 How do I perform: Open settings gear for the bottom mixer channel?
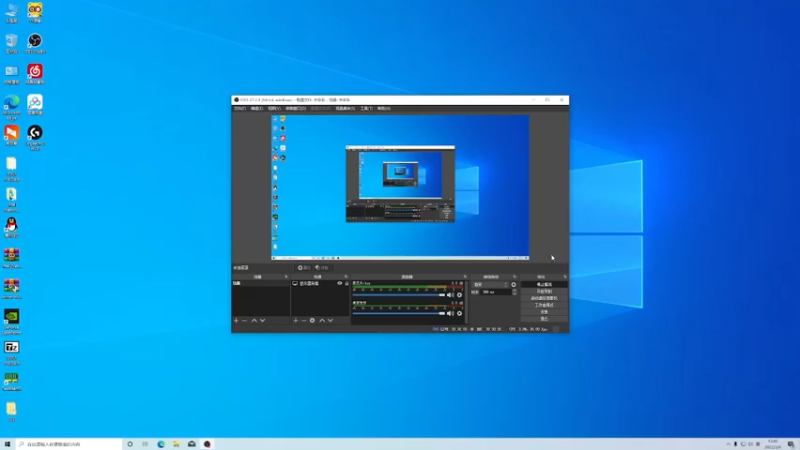tap(459, 313)
